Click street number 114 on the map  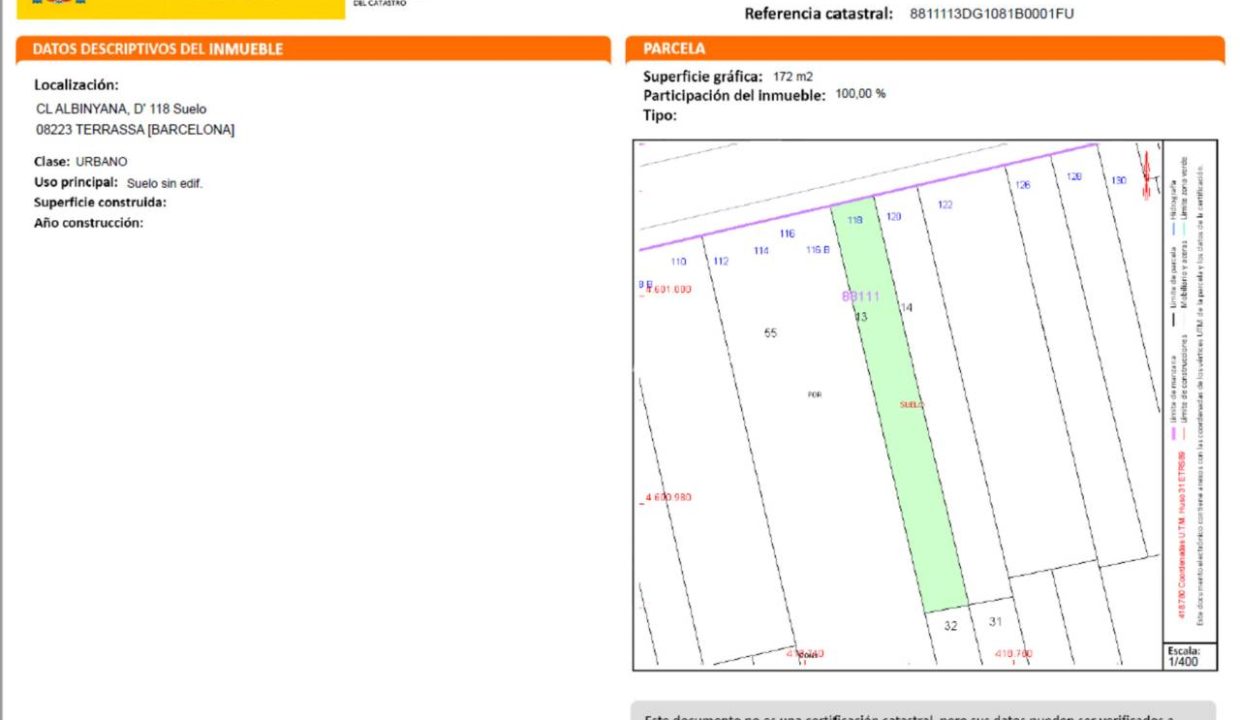click(x=761, y=251)
